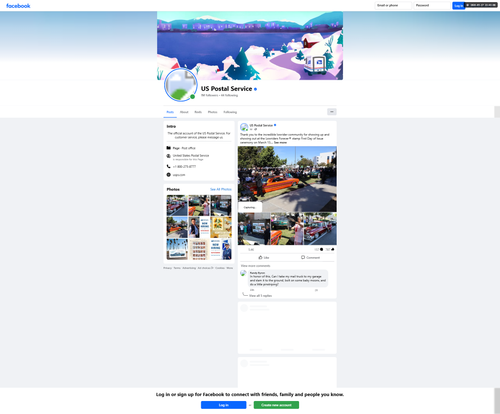Click the globe website icon
This screenshot has height=414, width=500.
point(169,175)
